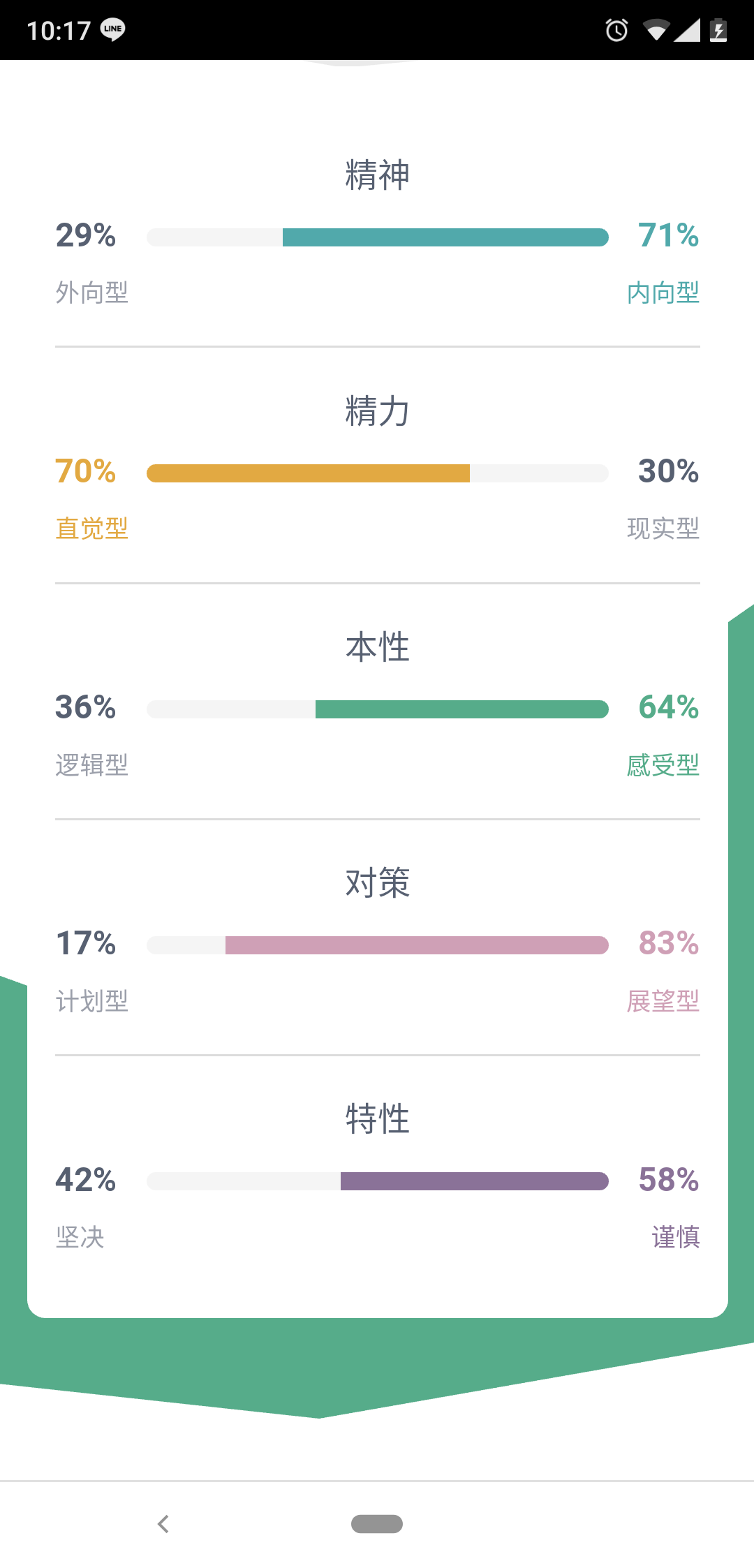Tap the Android back arrow

coord(163,1524)
